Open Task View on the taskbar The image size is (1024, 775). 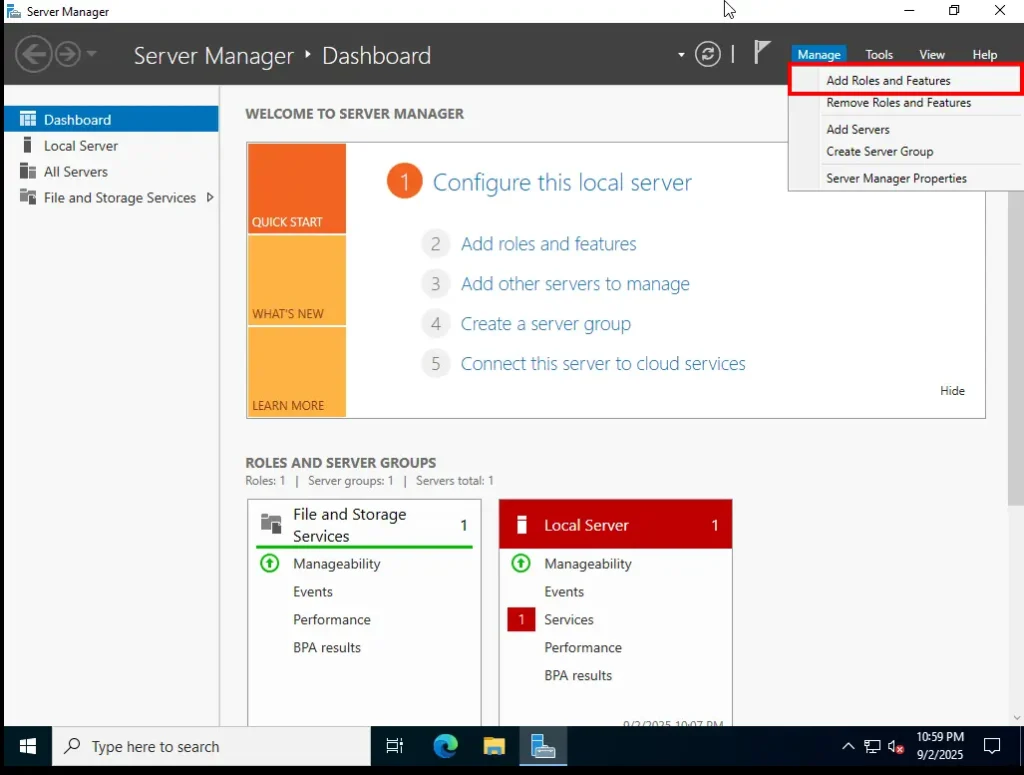pyautogui.click(x=394, y=746)
